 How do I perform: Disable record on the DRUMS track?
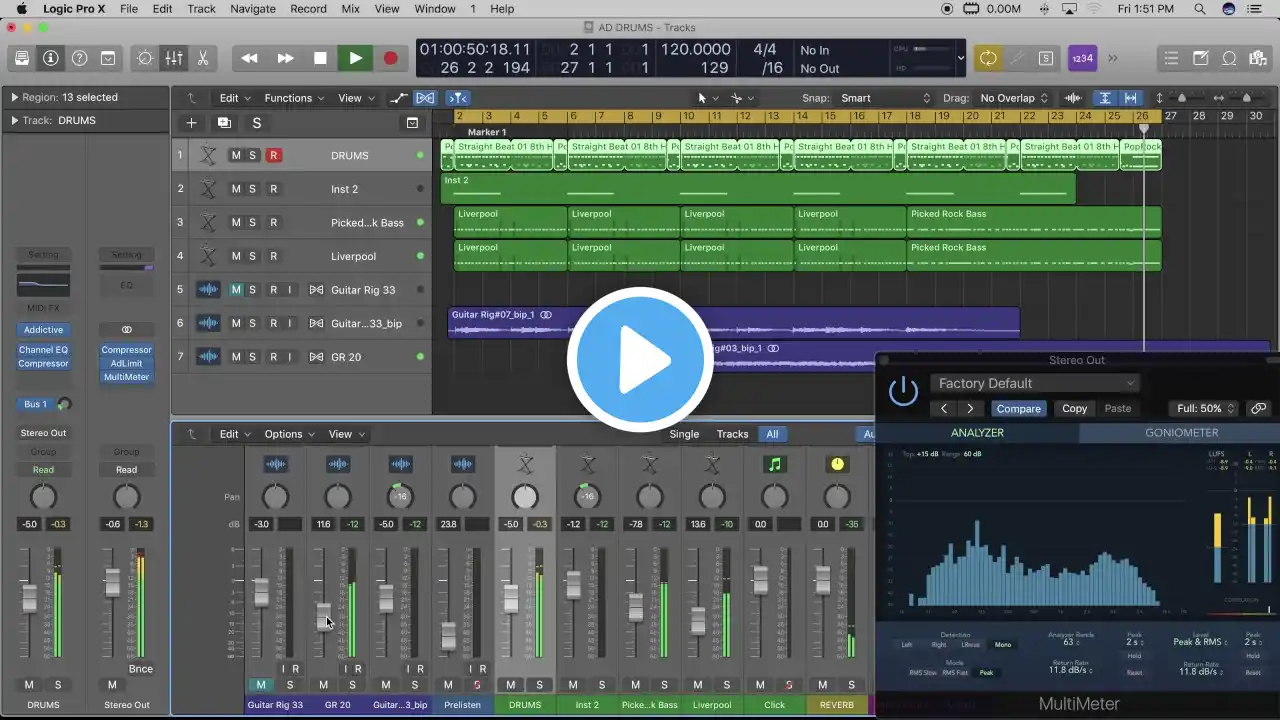click(273, 155)
